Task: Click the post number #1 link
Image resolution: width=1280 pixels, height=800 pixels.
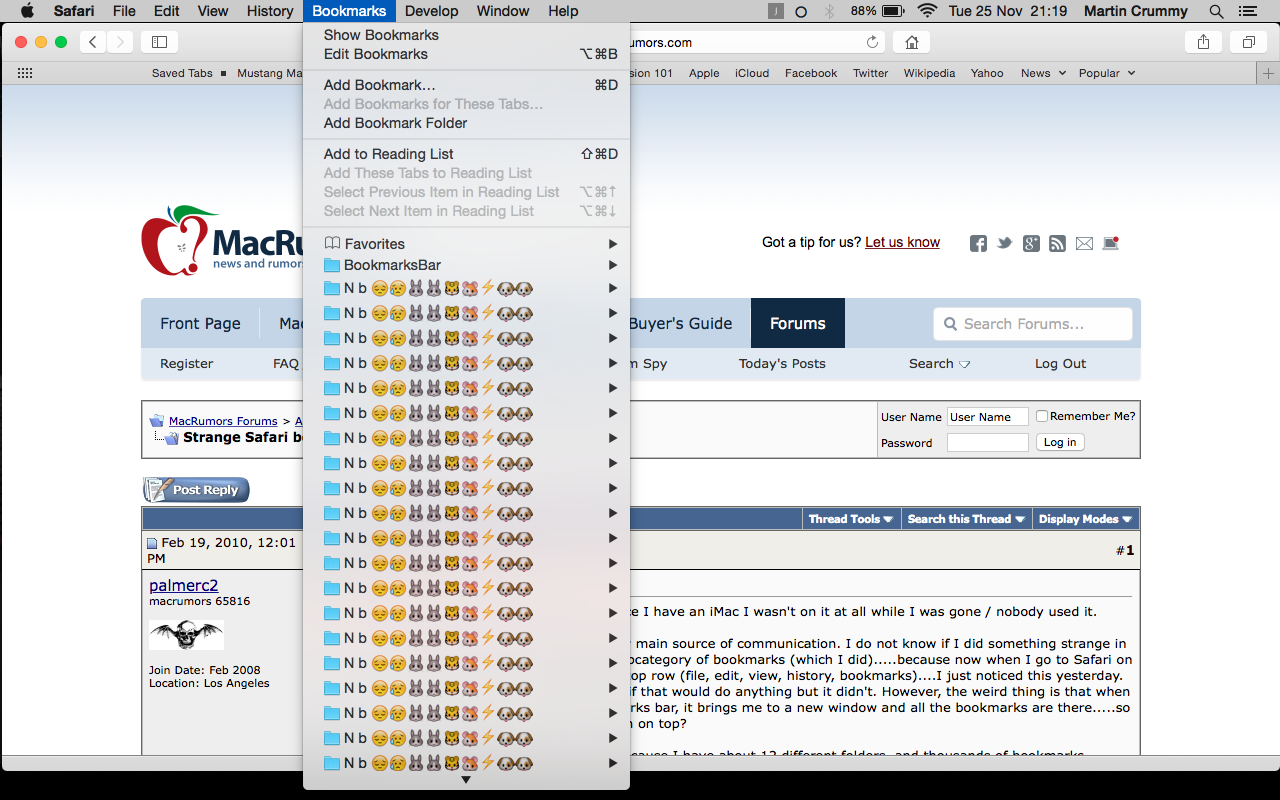Action: click(x=1125, y=550)
